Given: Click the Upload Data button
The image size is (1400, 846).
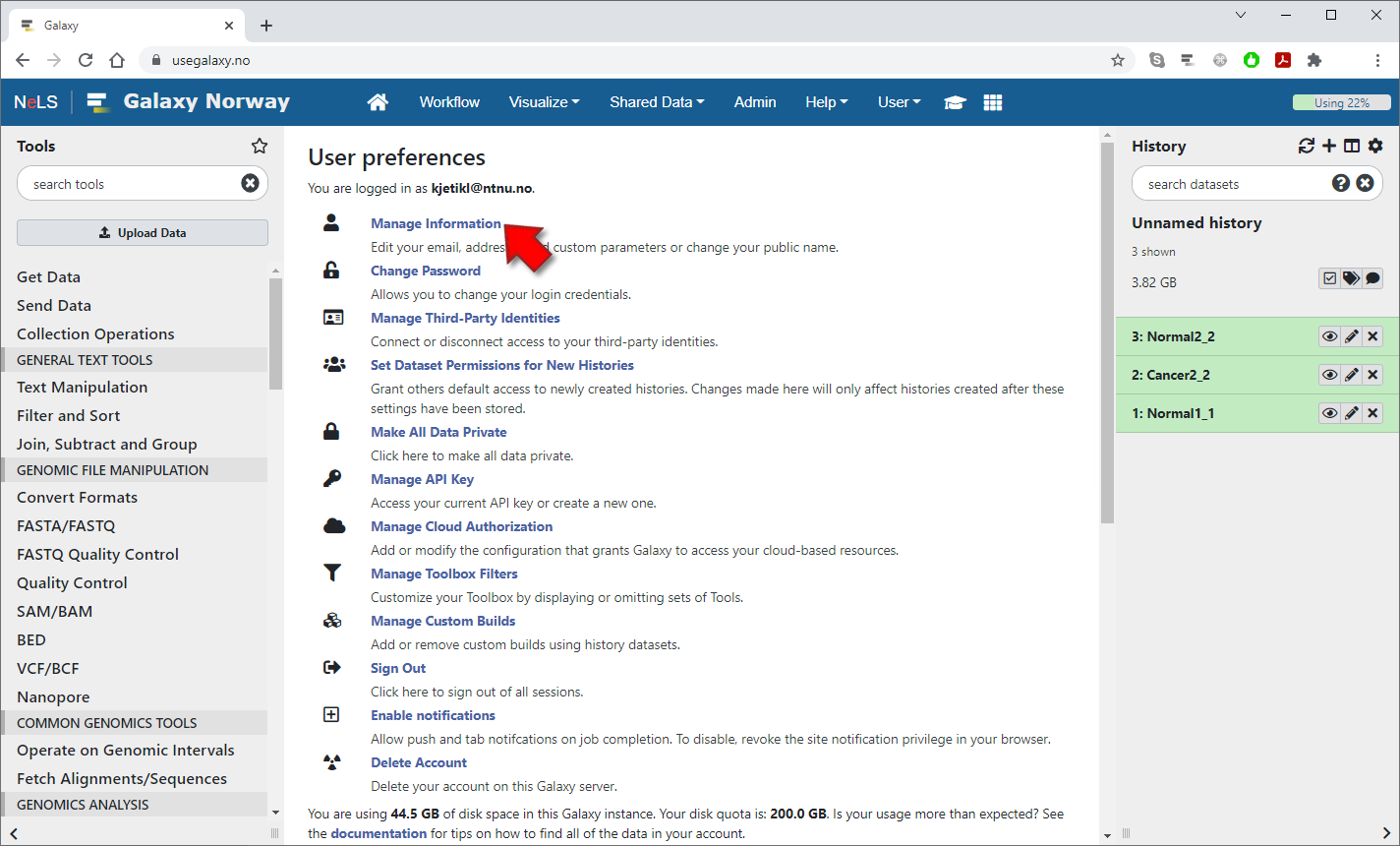Looking at the screenshot, I should click(143, 233).
